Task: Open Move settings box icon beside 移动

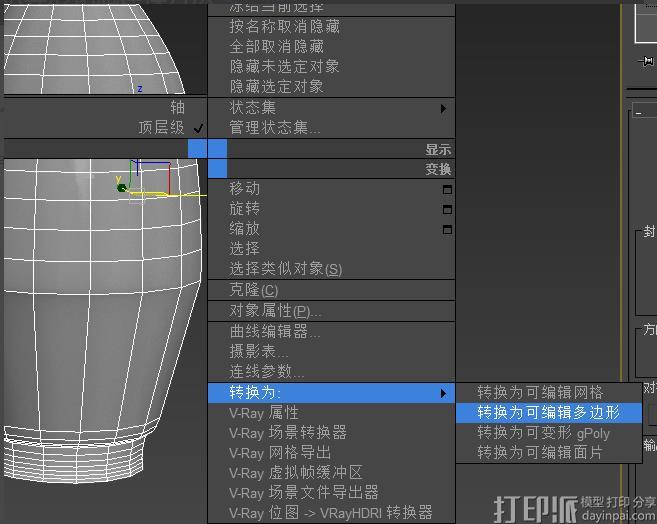Action: click(x=447, y=189)
